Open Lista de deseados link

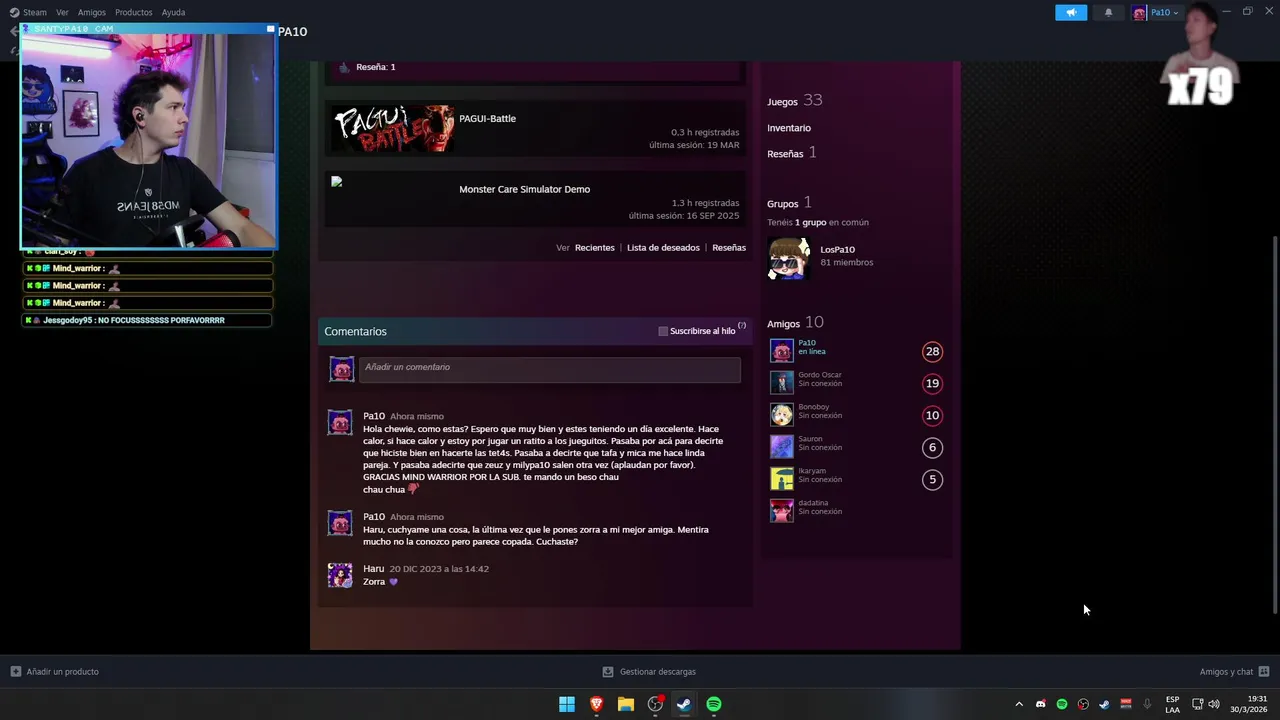(x=663, y=248)
